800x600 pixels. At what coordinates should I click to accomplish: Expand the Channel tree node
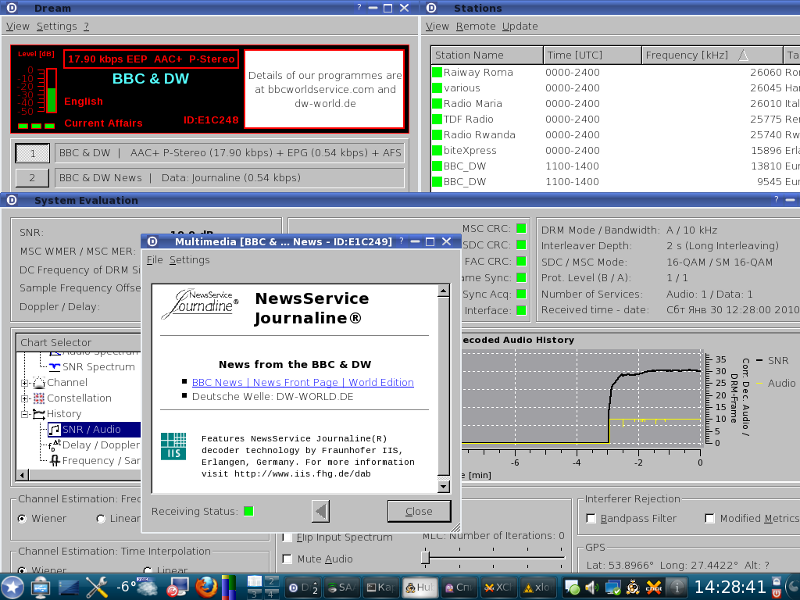[x=25, y=383]
